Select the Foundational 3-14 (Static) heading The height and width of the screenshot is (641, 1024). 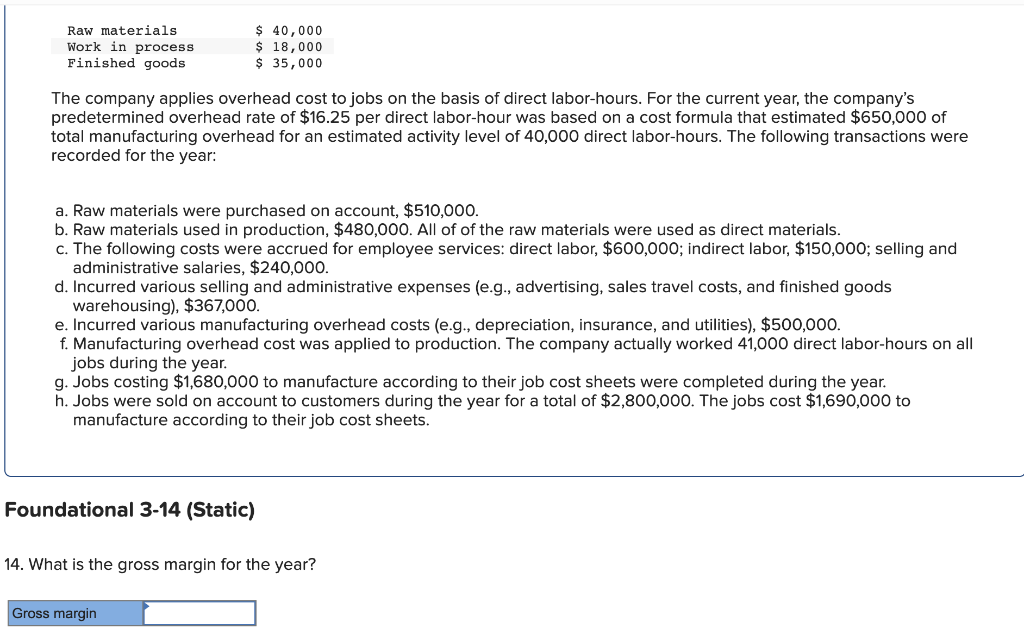point(127,510)
